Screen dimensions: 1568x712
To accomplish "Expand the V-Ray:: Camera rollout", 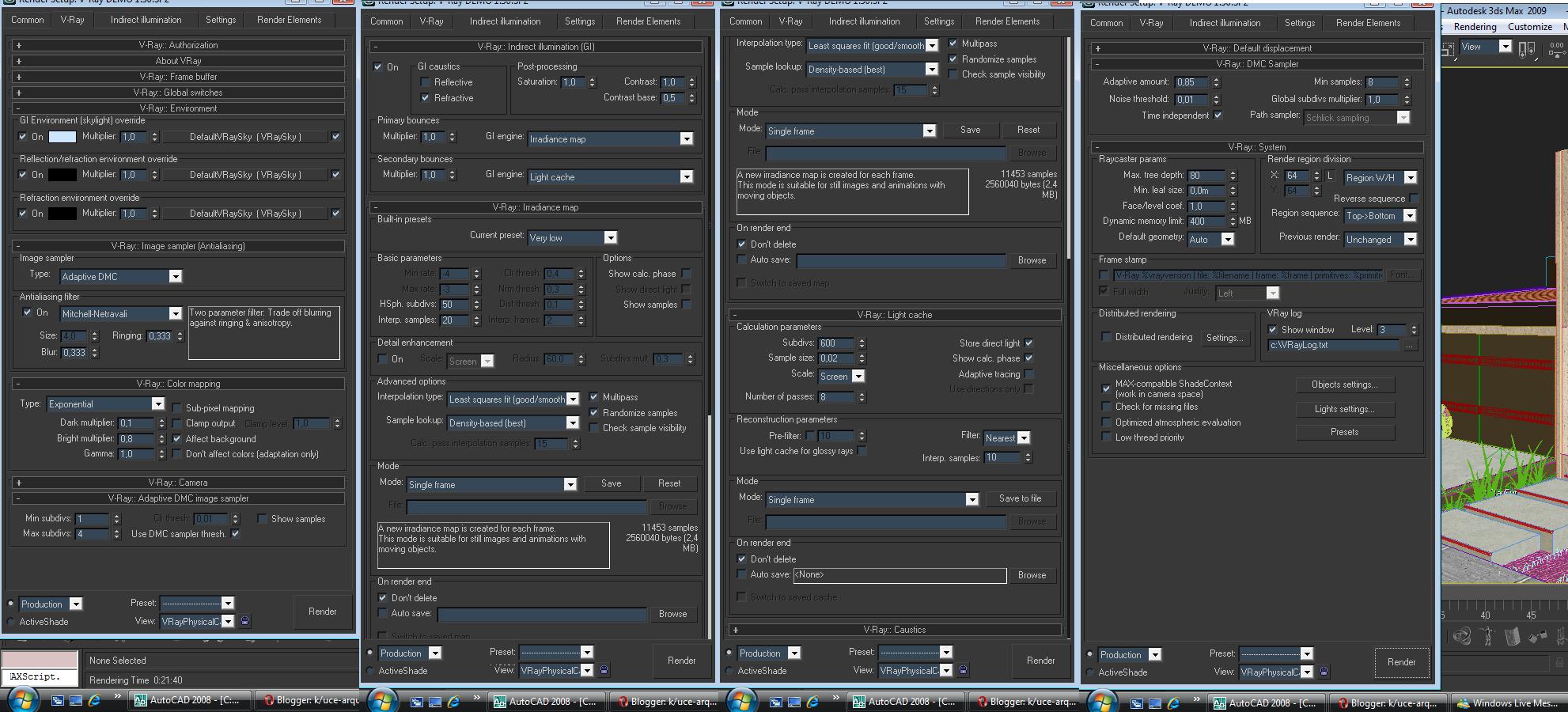I will (178, 483).
